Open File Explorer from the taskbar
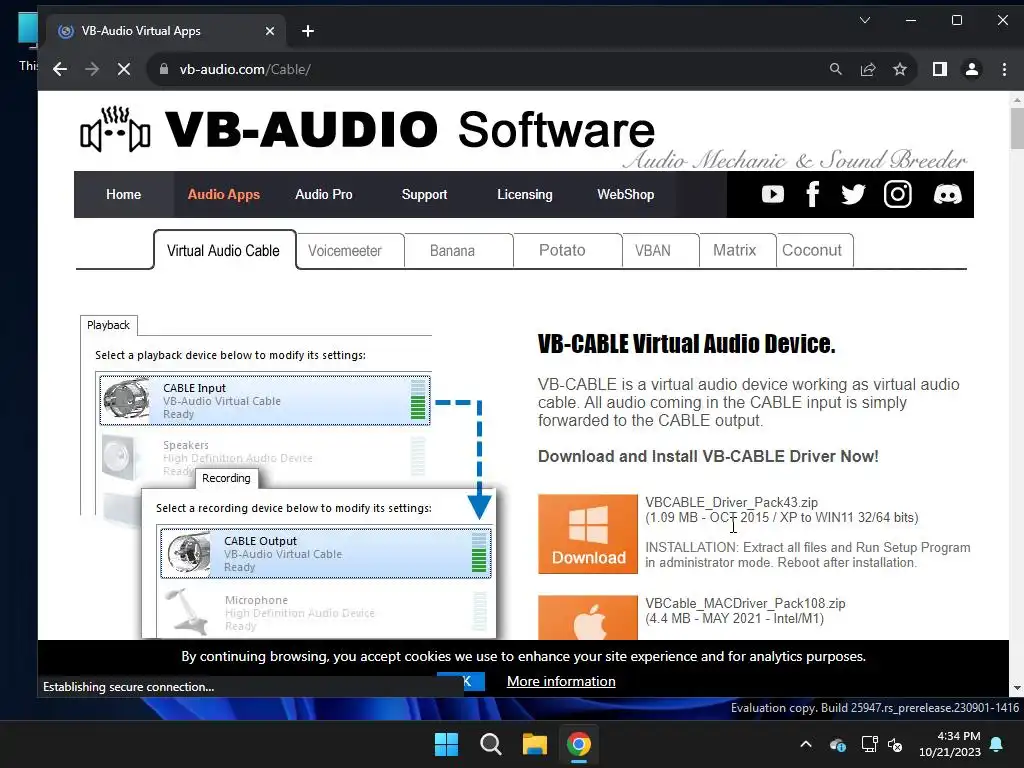Screen dimensions: 1024x768 pos(534,744)
